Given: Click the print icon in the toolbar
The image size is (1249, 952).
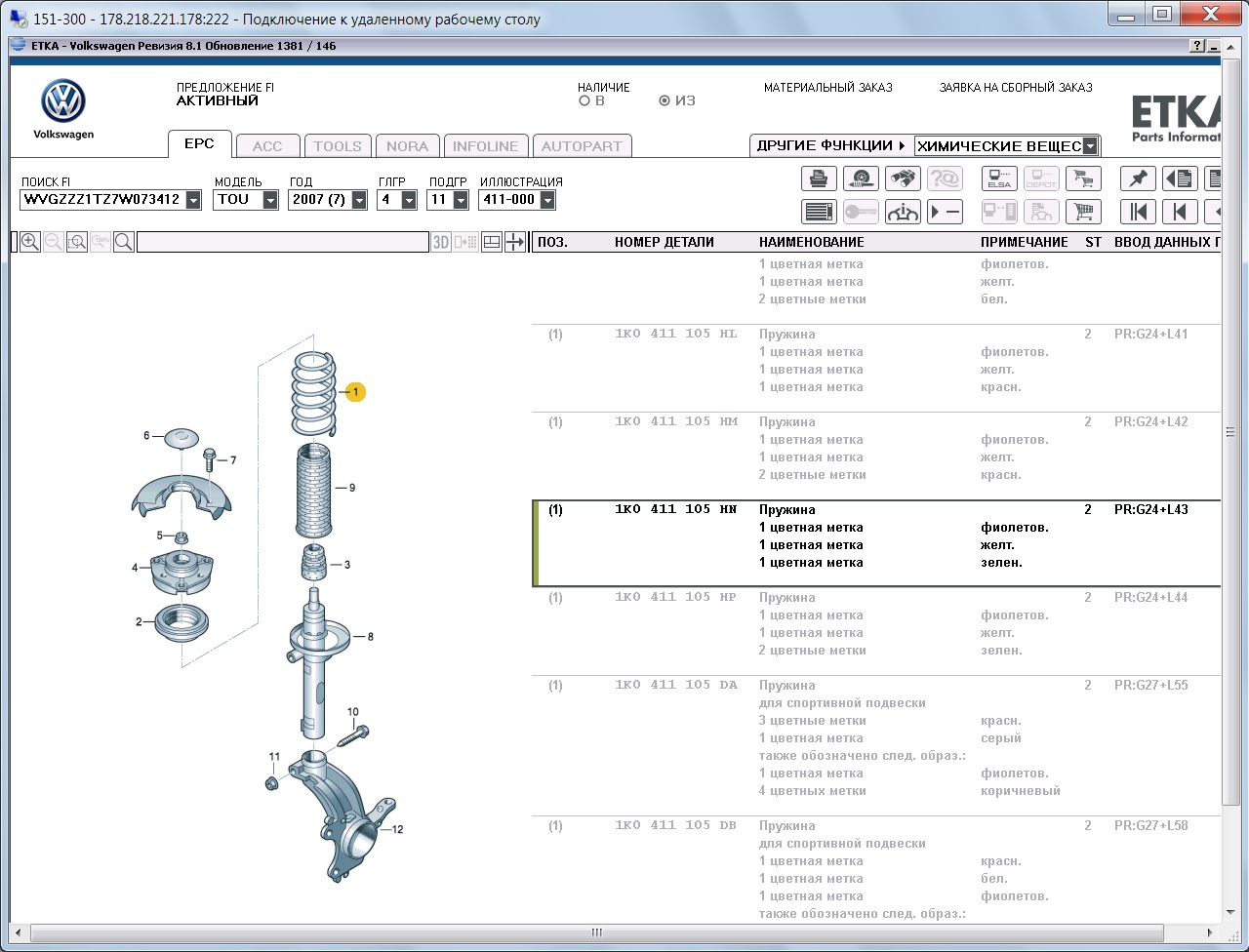Looking at the screenshot, I should 820,178.
